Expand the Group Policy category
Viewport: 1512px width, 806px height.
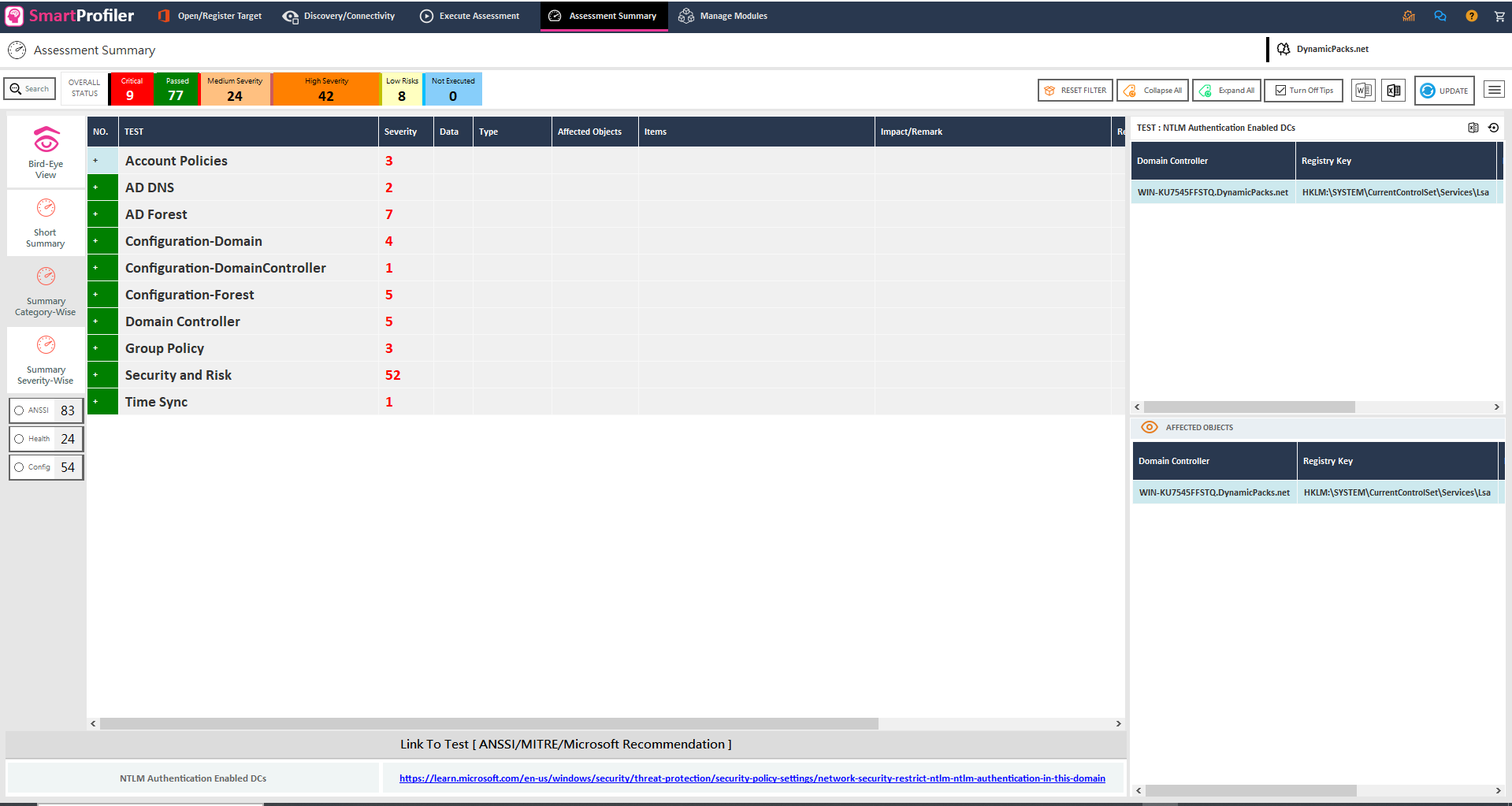[102, 348]
